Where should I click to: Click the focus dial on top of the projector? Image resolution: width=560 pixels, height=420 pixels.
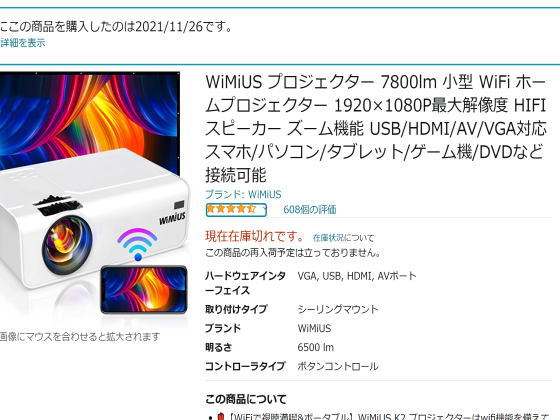pyautogui.click(x=58, y=205)
